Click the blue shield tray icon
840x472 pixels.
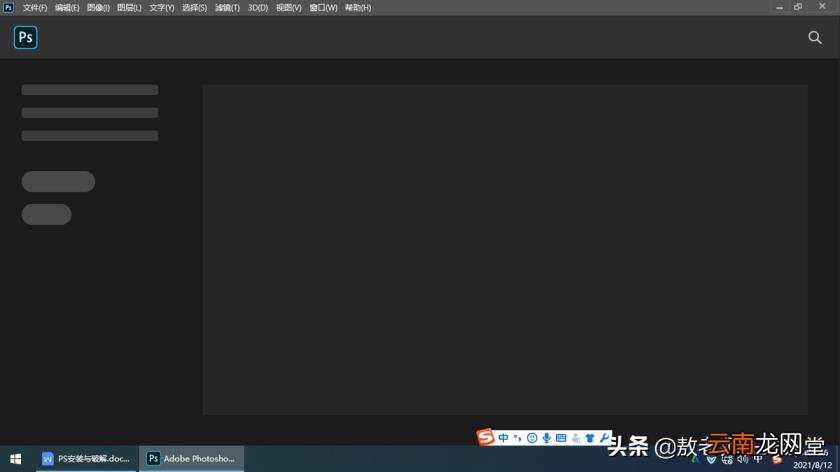[x=711, y=459]
